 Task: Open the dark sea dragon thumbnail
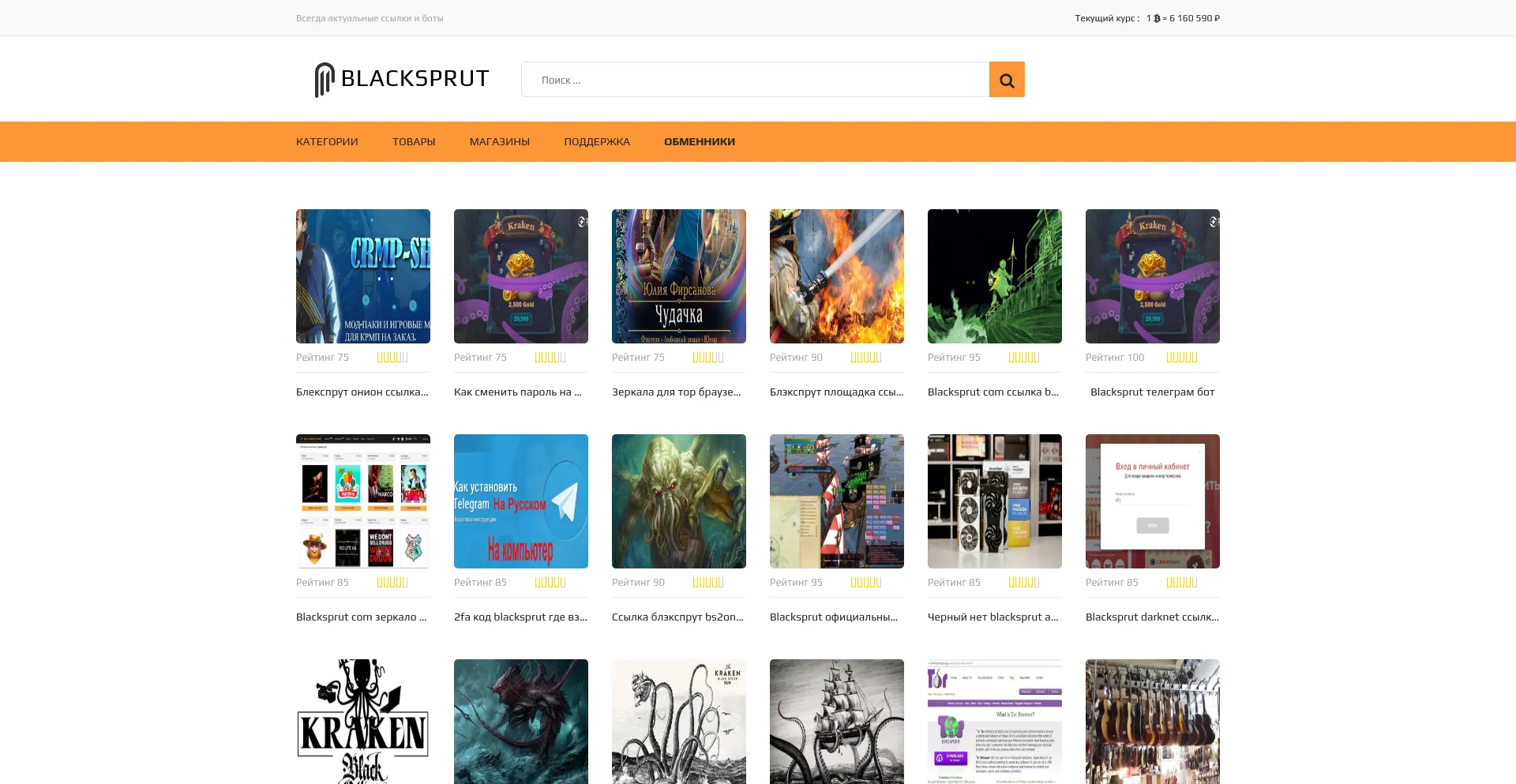(521, 722)
